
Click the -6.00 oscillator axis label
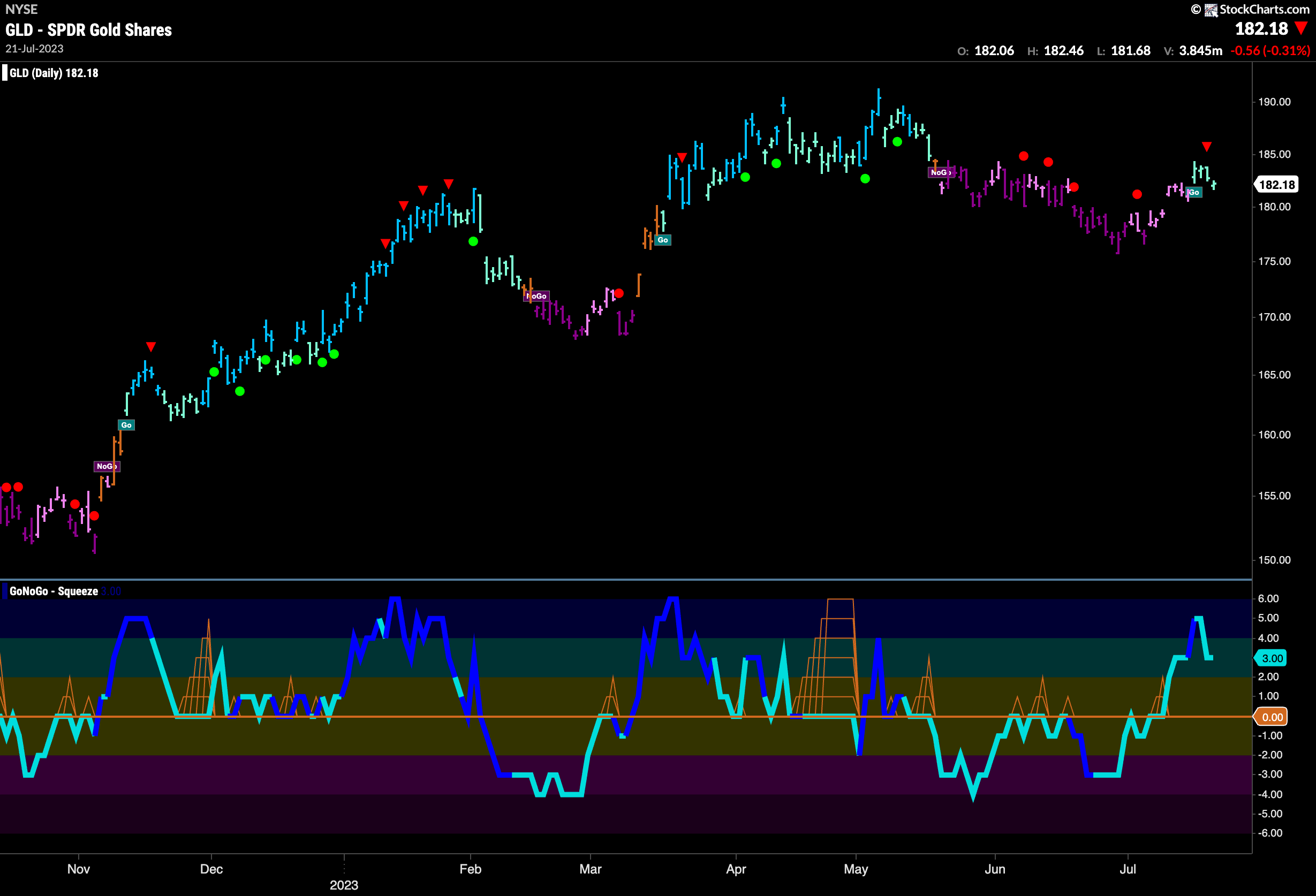[x=1270, y=833]
